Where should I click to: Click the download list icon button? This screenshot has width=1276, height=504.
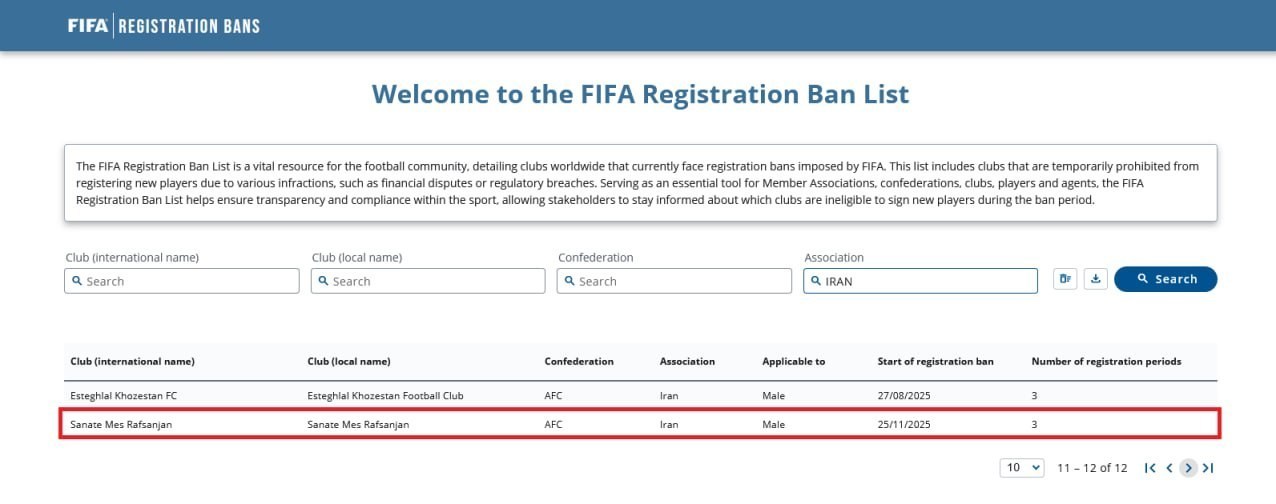(x=1096, y=280)
